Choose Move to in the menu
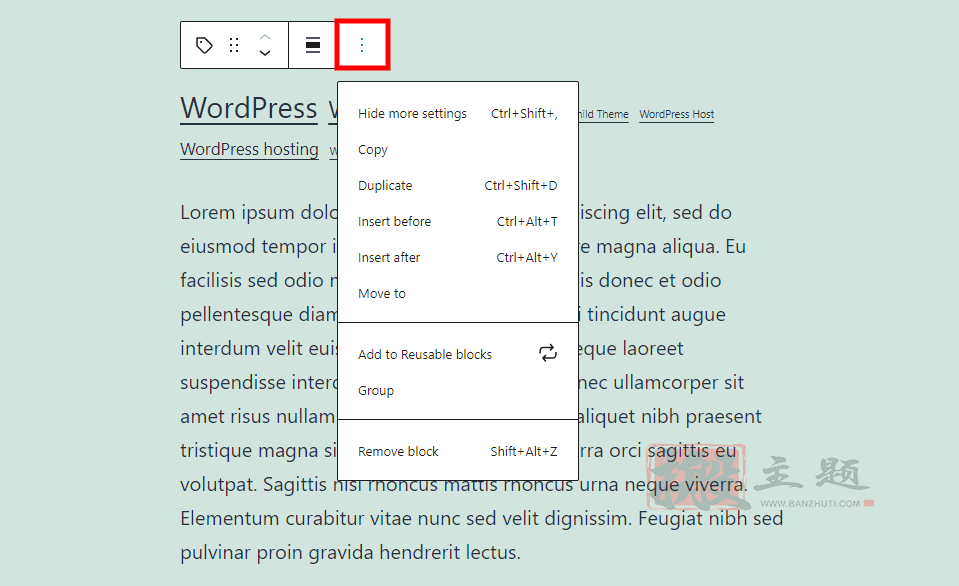The image size is (959, 586). click(457, 294)
